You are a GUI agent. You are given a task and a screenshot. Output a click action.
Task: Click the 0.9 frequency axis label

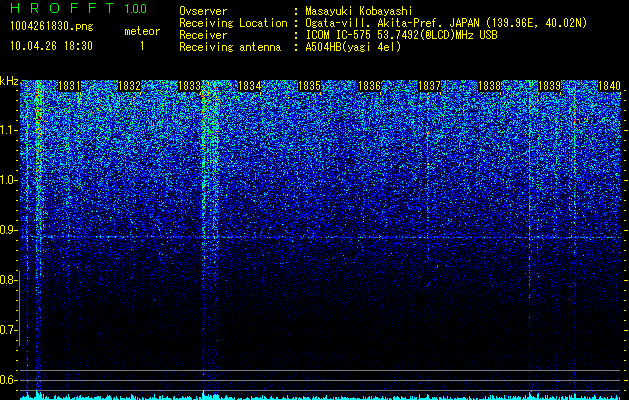point(7,230)
